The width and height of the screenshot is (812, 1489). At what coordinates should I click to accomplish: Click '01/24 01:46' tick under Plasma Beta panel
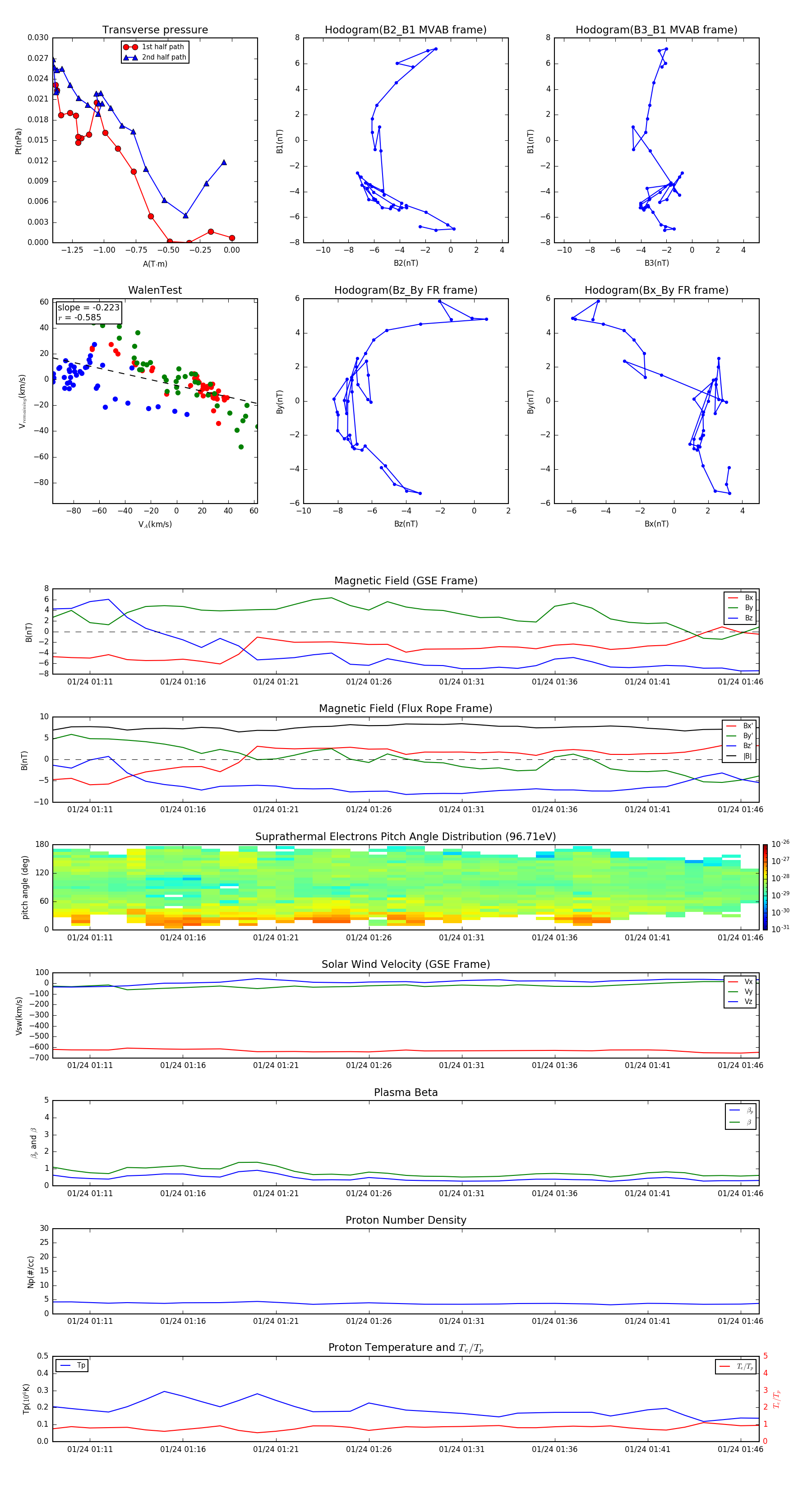(740, 1193)
